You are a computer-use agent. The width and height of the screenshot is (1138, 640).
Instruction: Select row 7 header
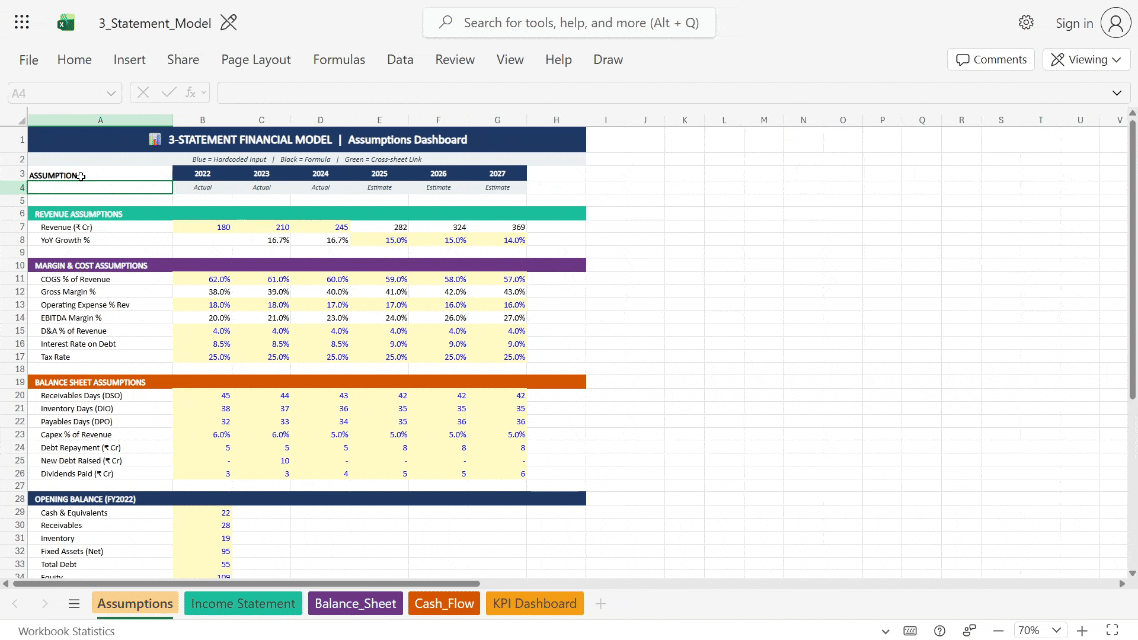click(x=14, y=227)
